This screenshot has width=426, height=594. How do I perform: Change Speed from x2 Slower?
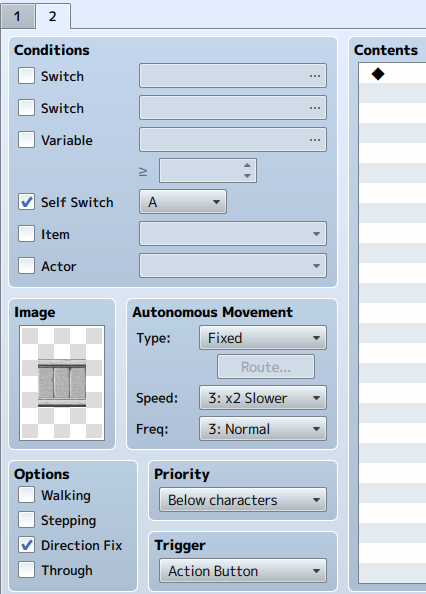pyautogui.click(x=263, y=398)
